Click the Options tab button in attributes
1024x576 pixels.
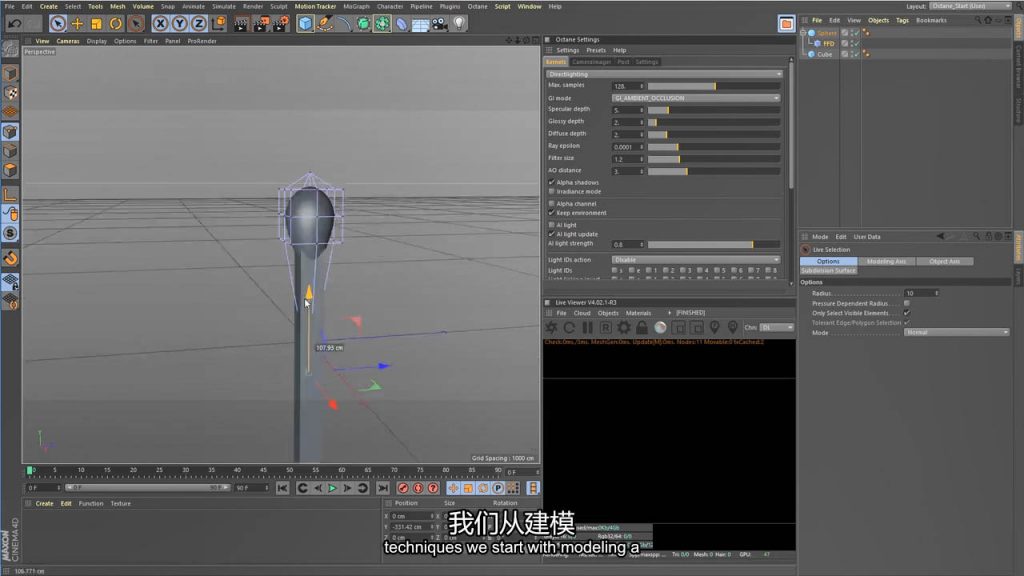tap(828, 261)
